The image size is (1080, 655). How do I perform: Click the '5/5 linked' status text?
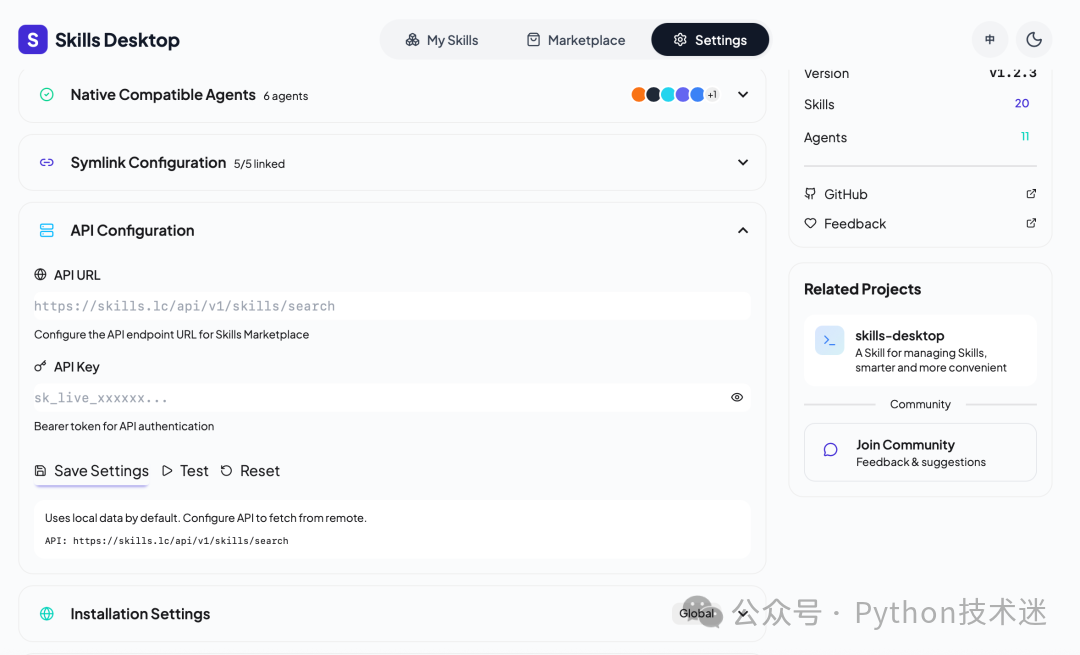259,164
